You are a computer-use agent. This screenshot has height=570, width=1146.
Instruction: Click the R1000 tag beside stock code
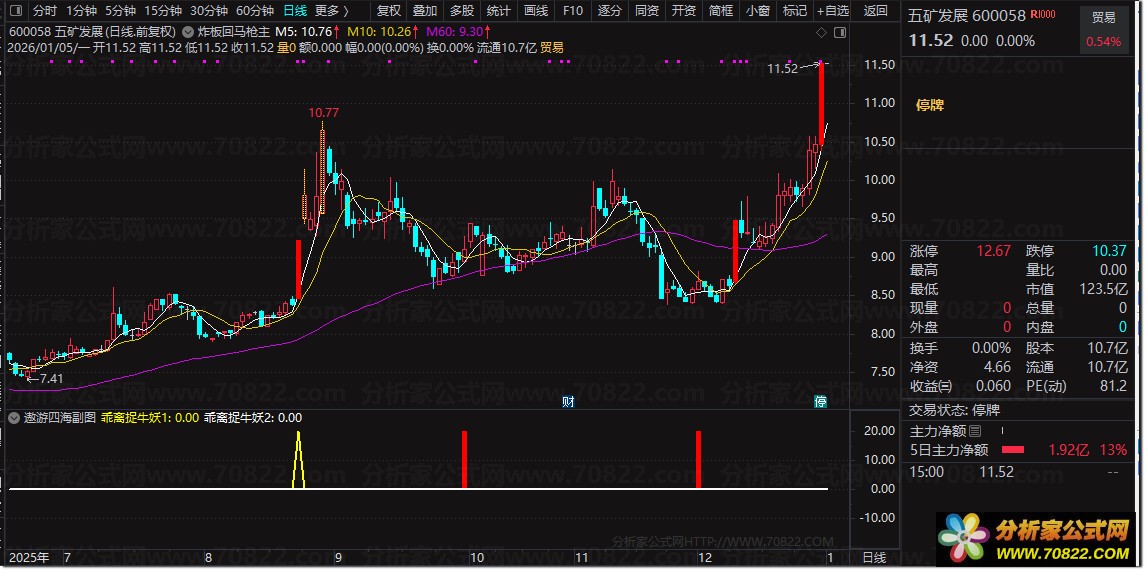(x=1043, y=15)
